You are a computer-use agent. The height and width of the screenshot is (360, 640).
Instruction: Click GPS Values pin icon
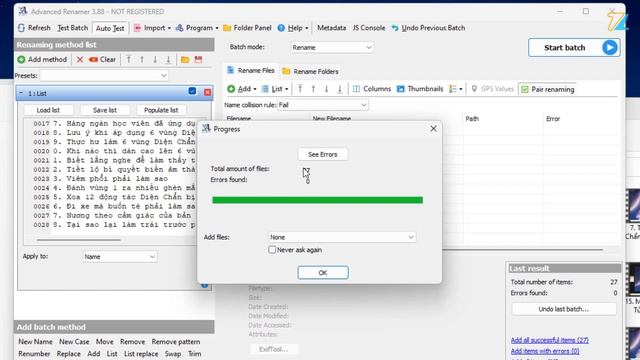[x=474, y=89]
